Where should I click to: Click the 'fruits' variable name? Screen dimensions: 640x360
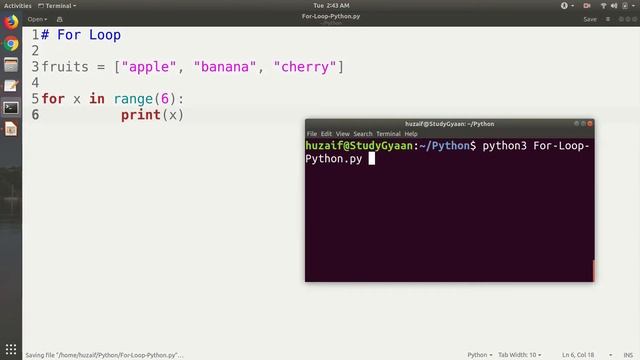[65, 67]
